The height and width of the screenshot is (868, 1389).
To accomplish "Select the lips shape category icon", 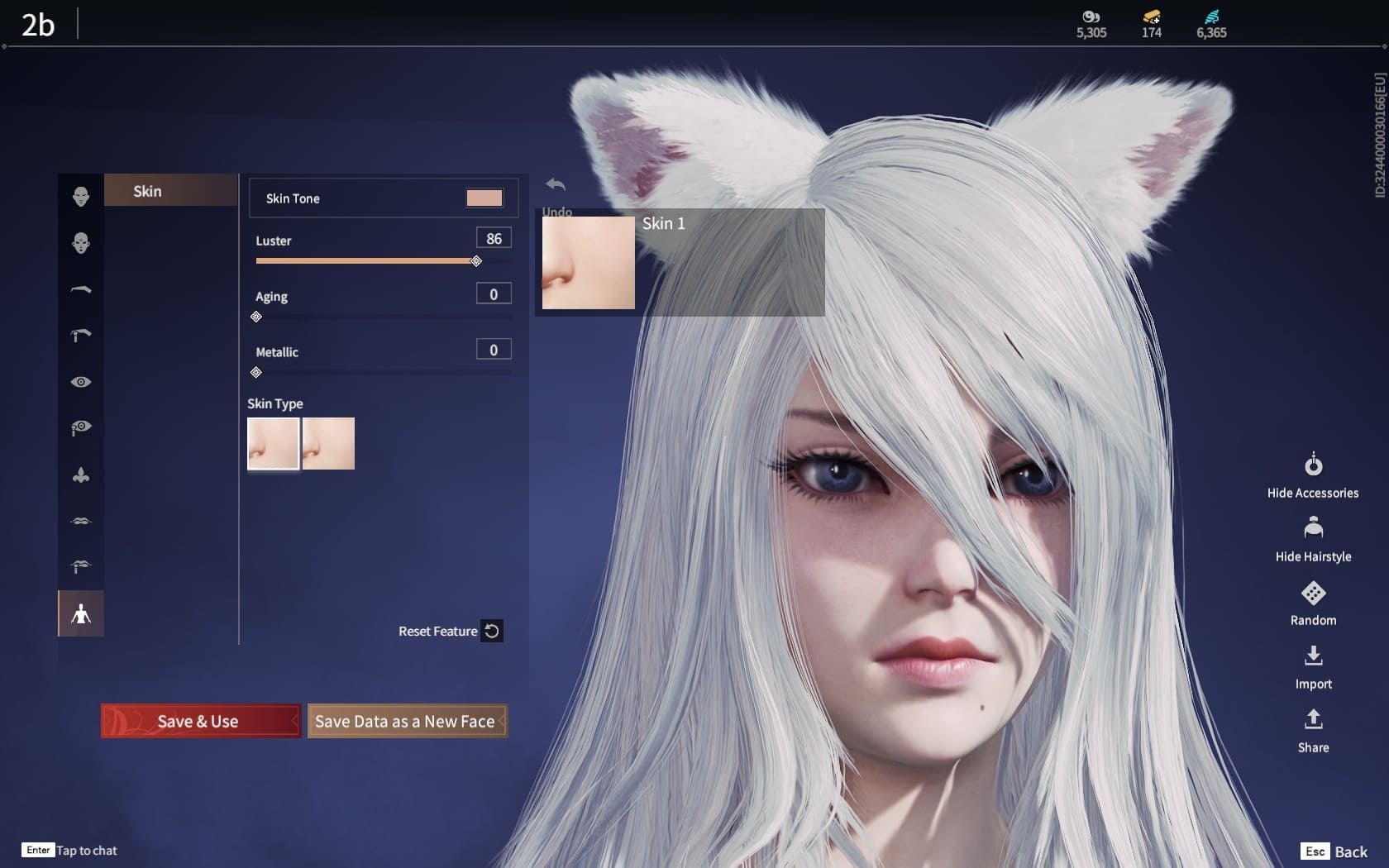I will 81,521.
